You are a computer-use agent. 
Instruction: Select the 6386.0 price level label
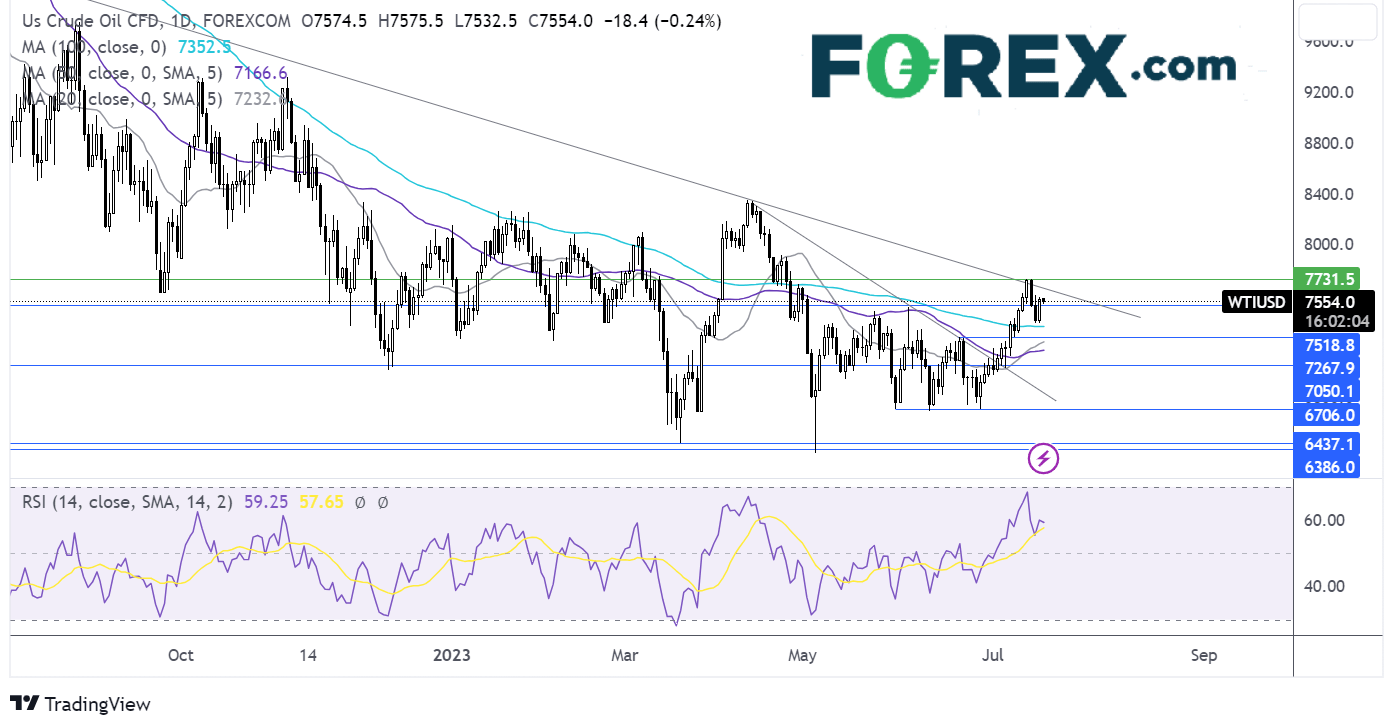(x=1329, y=466)
